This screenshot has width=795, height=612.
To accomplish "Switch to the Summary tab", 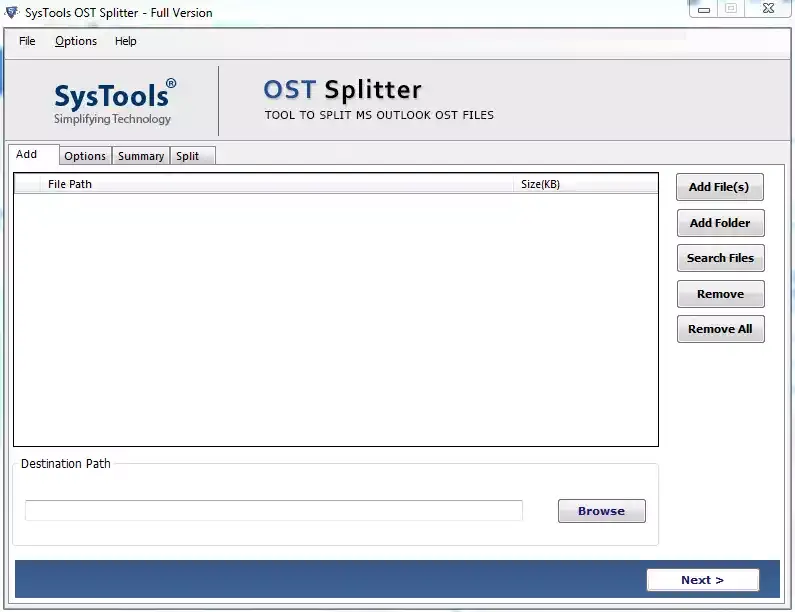I will click(x=141, y=156).
